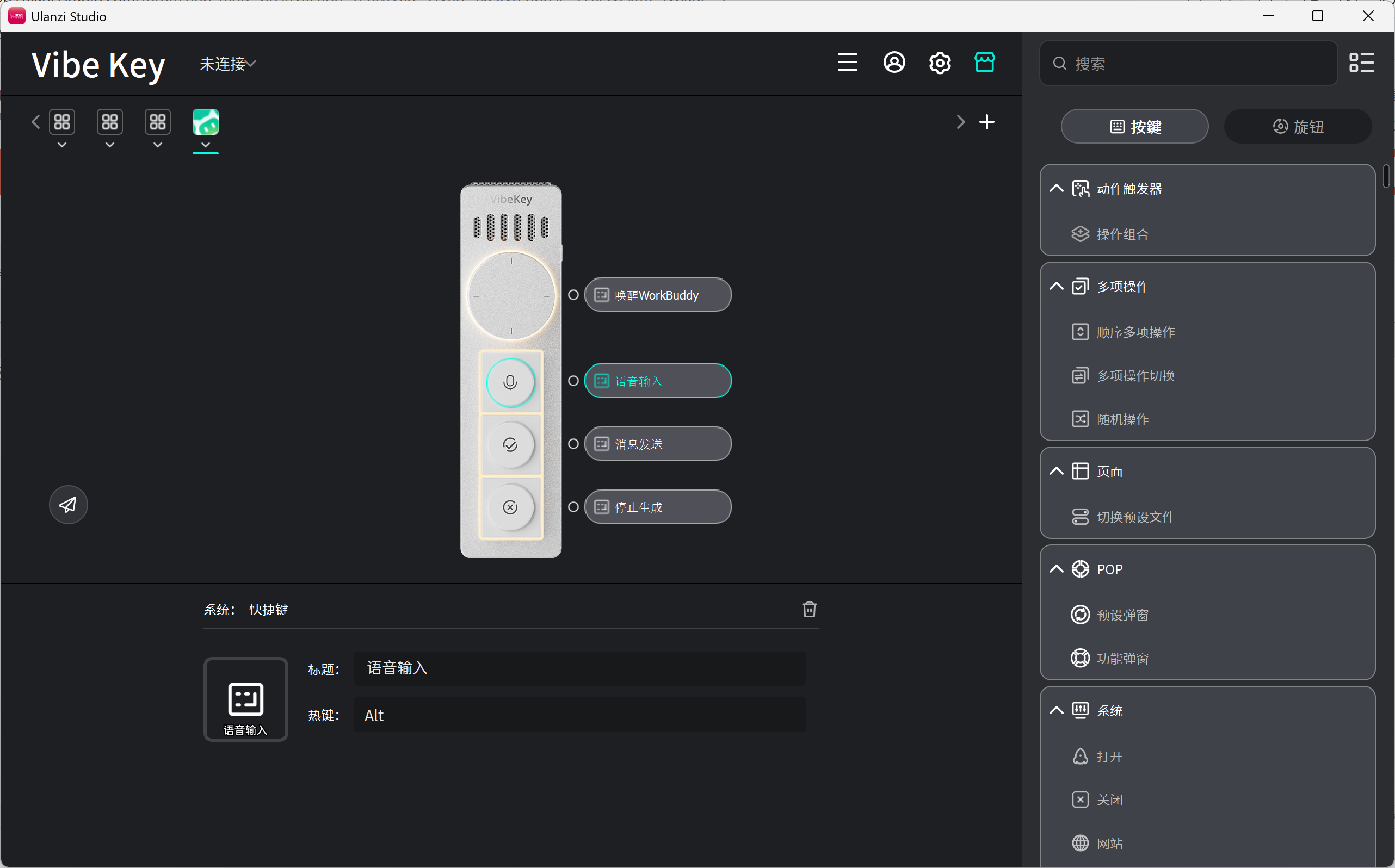Click the paper plane feedback button

[x=68, y=505]
